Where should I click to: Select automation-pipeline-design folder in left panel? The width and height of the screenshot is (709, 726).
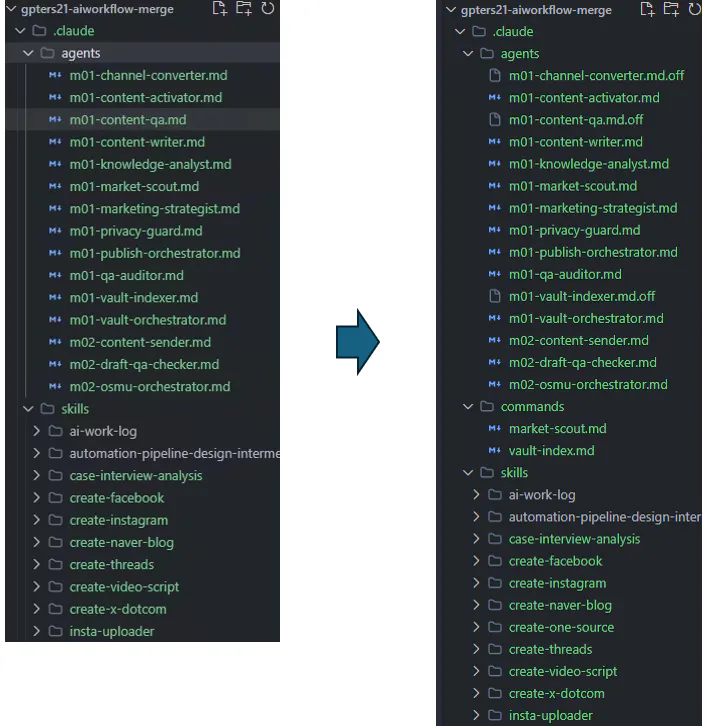(x=175, y=453)
